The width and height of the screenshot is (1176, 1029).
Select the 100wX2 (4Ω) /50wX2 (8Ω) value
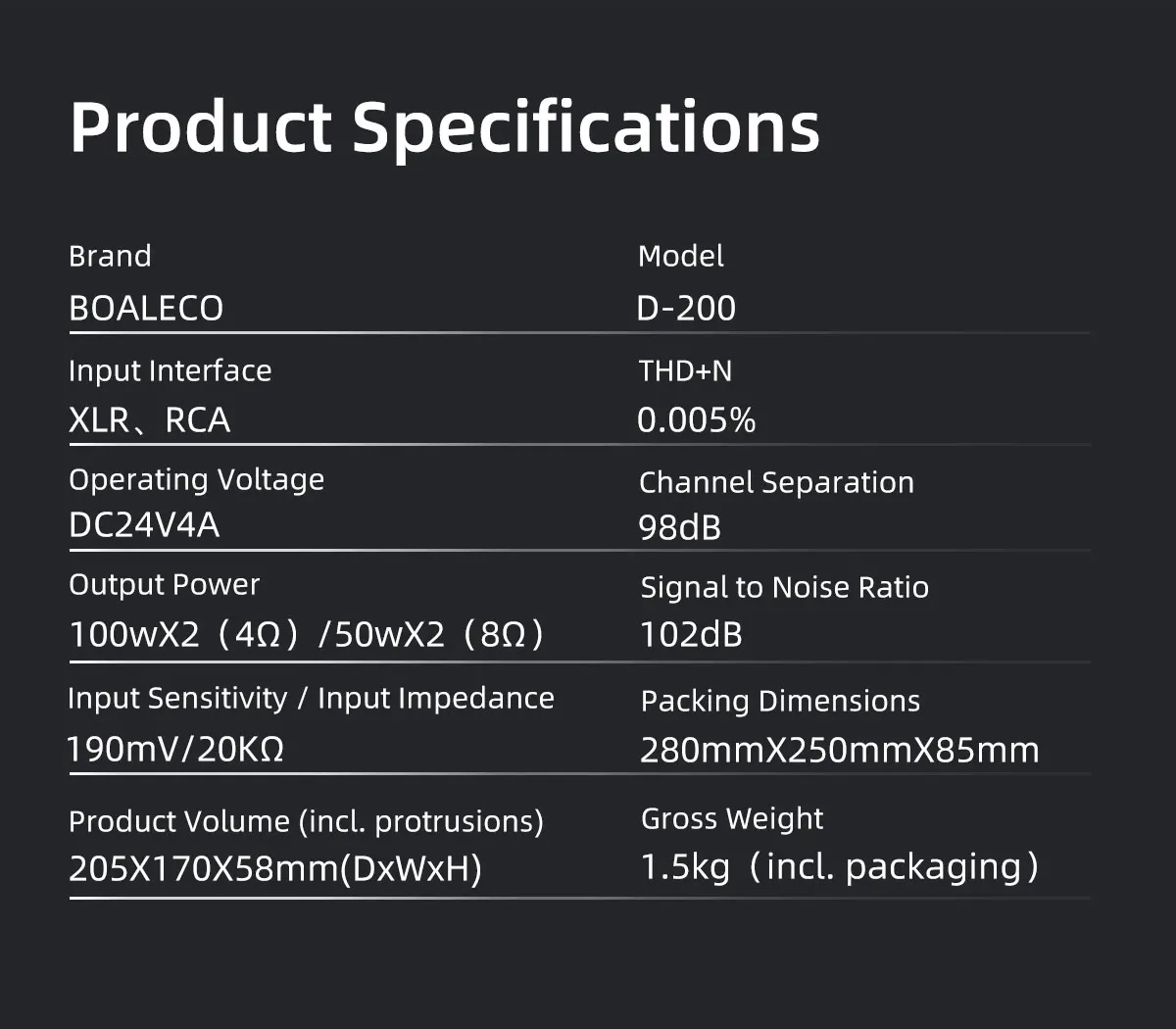(307, 635)
